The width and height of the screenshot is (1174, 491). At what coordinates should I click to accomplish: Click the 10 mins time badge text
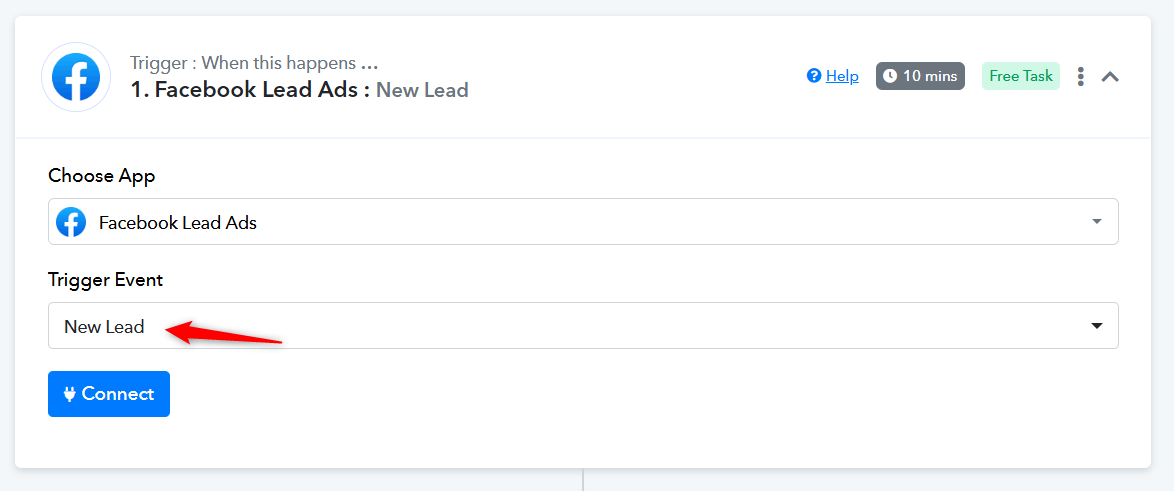point(930,76)
